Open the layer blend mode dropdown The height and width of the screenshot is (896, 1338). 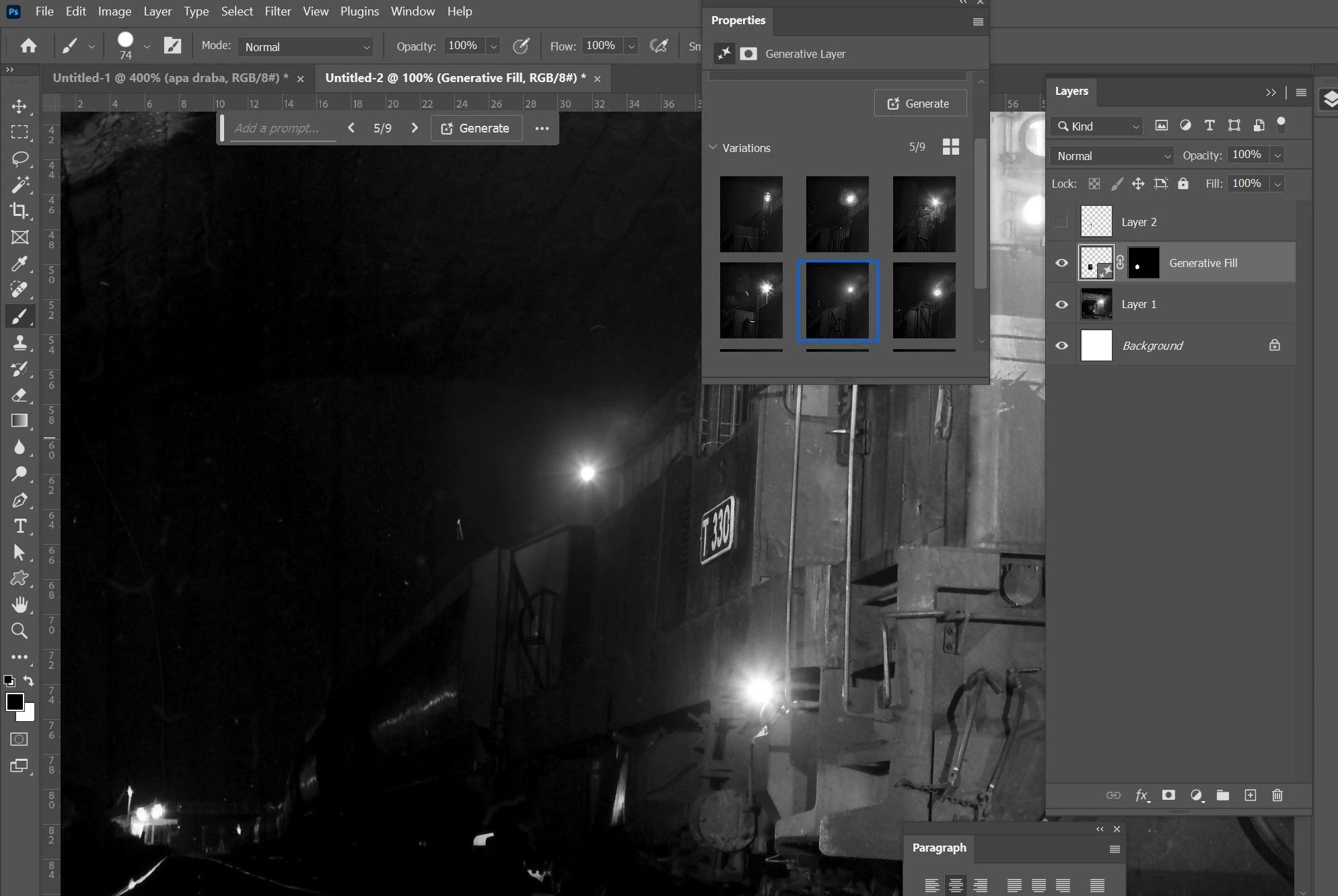[1111, 156]
